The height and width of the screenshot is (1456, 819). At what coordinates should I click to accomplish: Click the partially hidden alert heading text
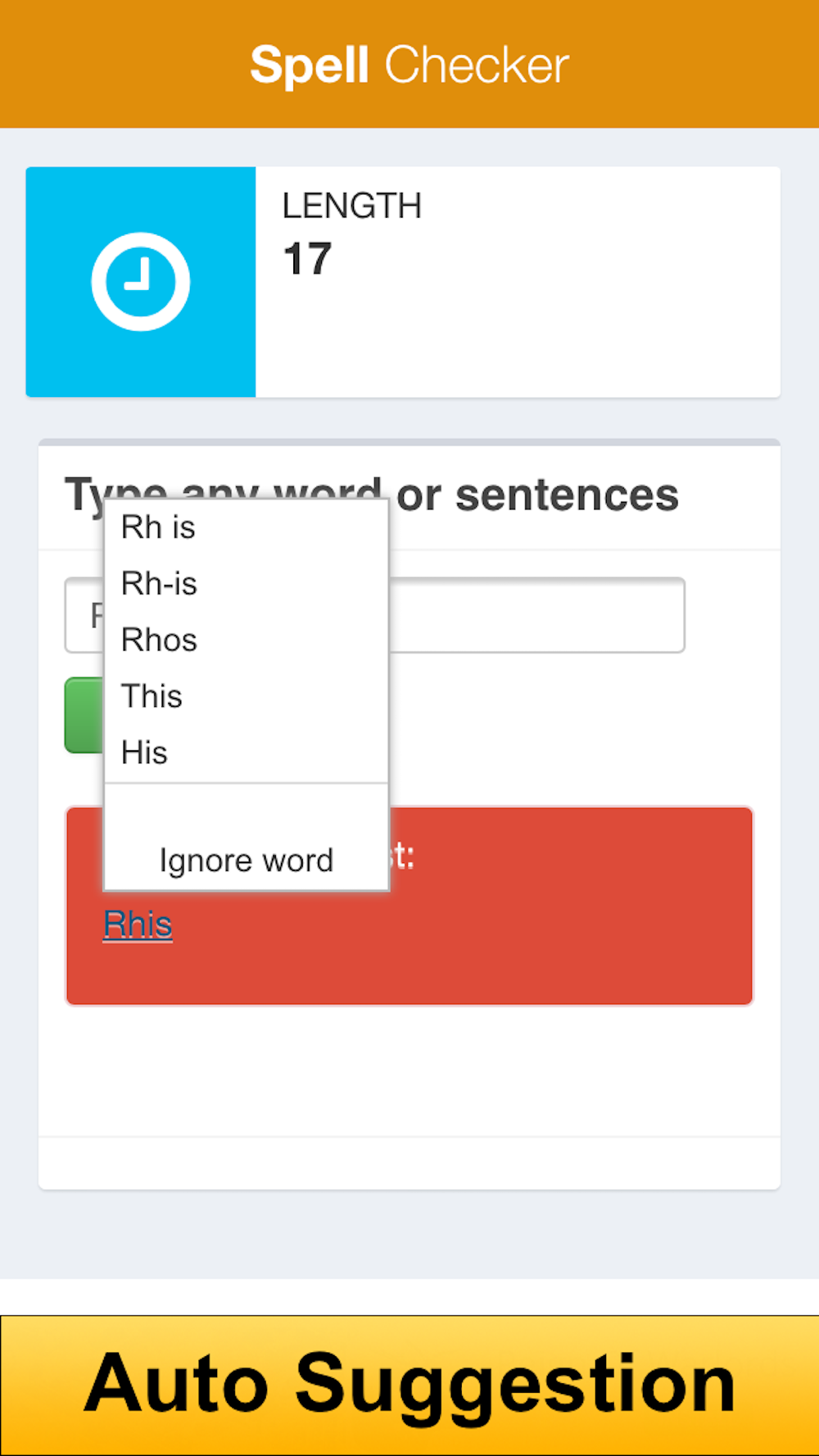(x=402, y=857)
